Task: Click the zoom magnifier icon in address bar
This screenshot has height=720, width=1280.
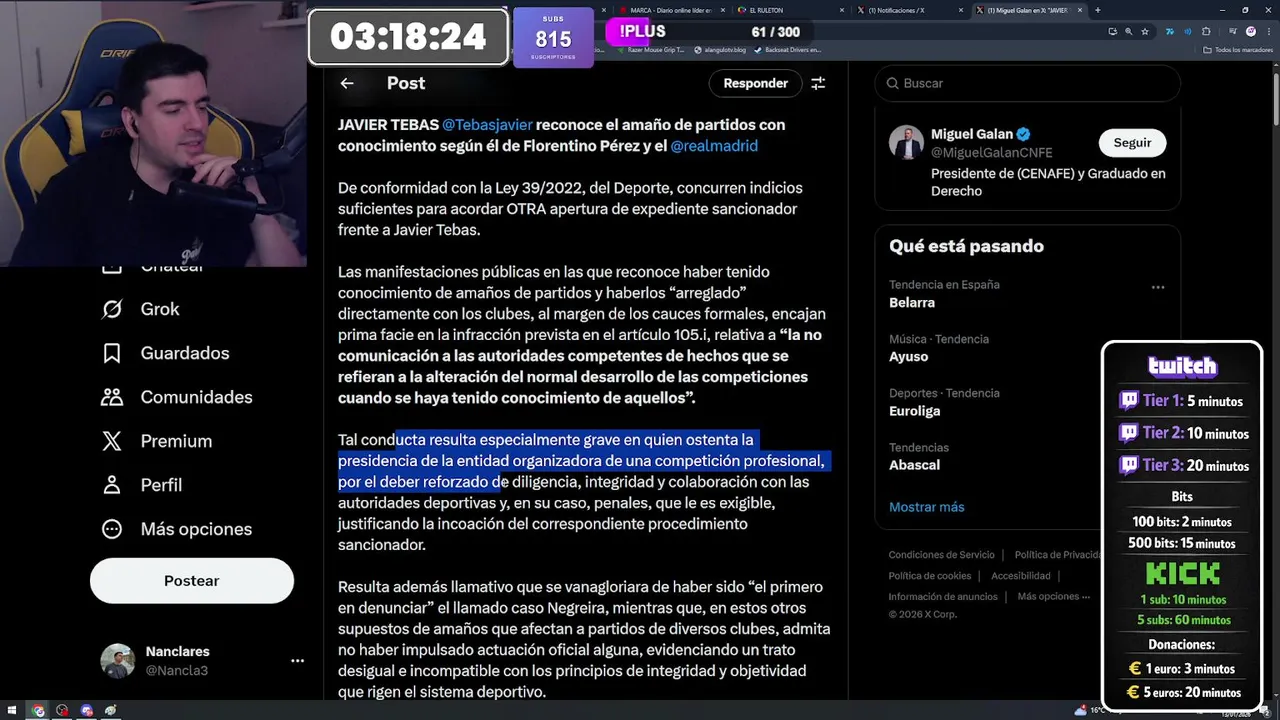Action: click(1129, 32)
